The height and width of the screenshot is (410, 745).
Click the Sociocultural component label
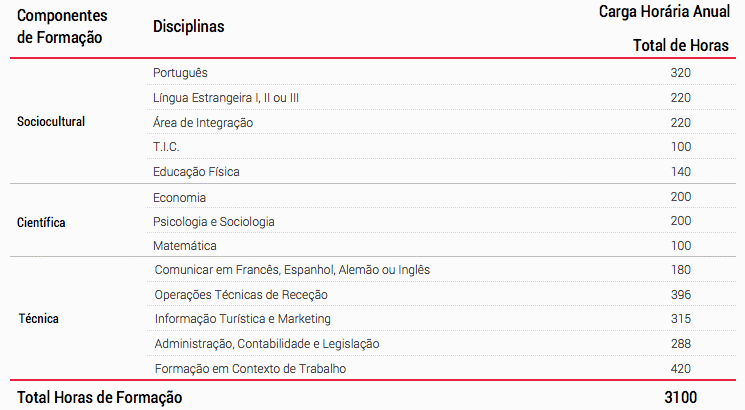[x=51, y=122]
